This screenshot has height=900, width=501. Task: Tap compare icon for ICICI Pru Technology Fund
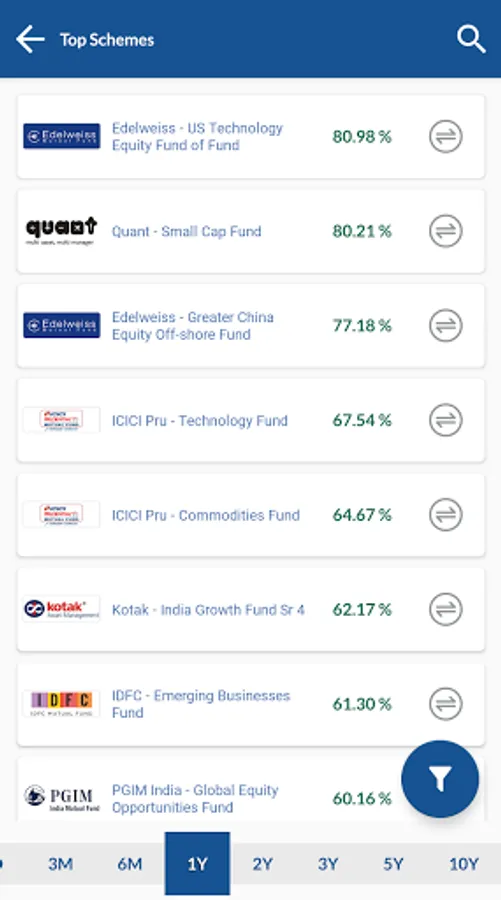[445, 420]
